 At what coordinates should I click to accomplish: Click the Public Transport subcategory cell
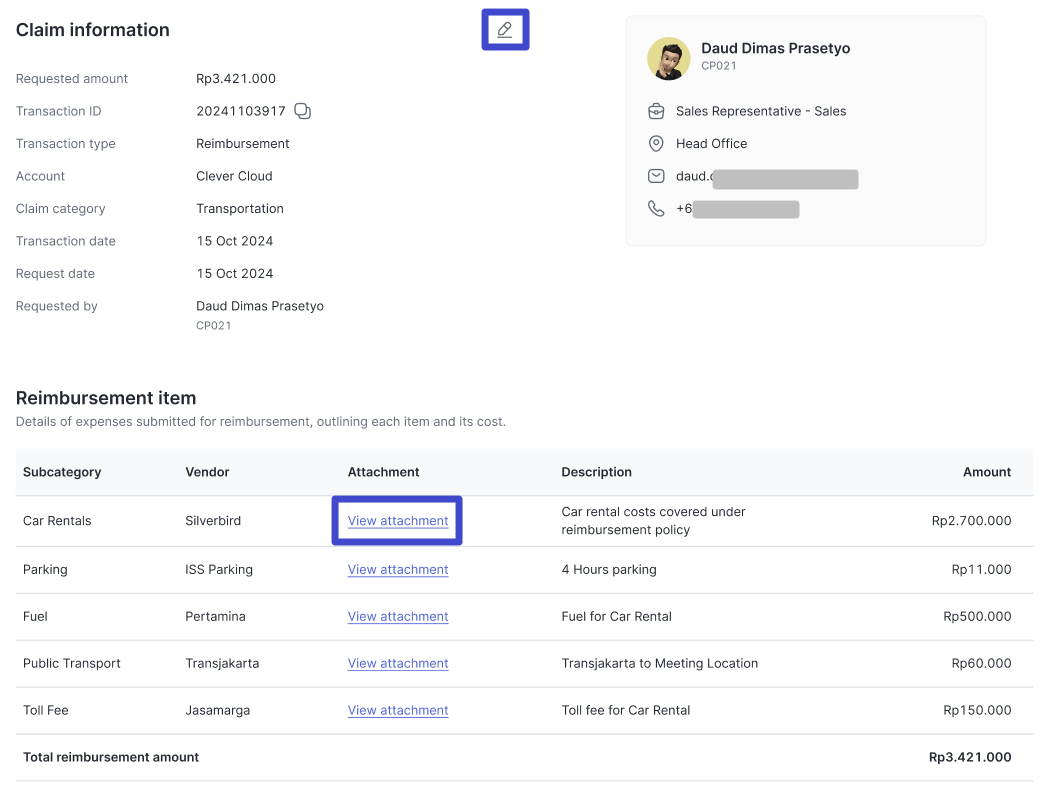pyautogui.click(x=72, y=663)
